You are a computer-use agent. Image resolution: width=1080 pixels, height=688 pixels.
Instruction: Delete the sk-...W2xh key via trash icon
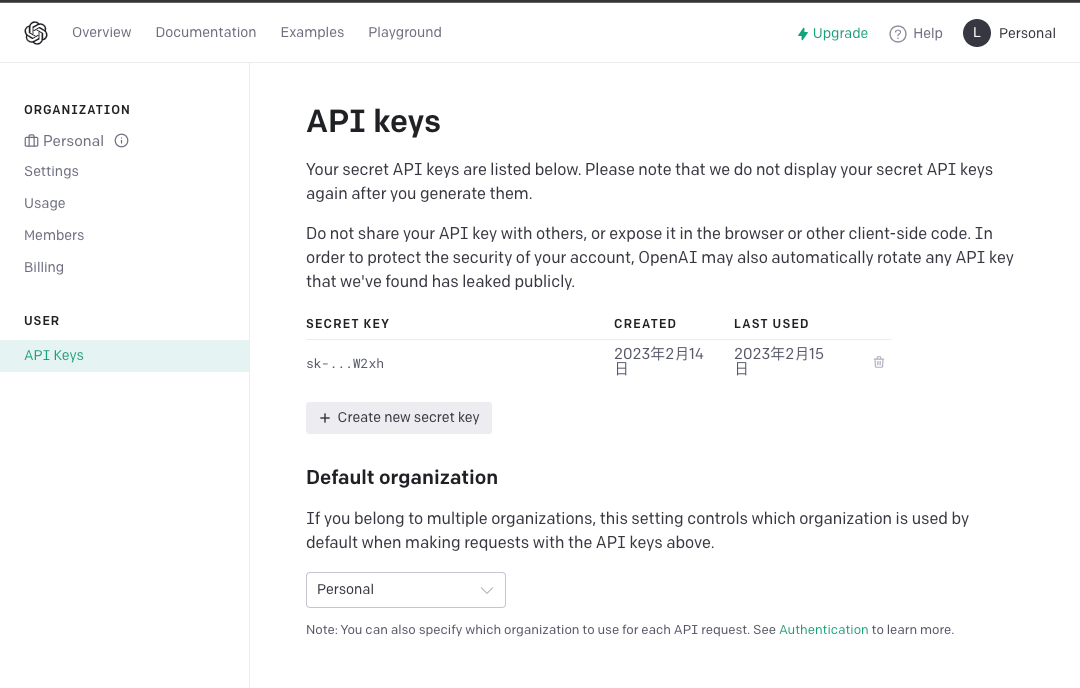point(879,362)
